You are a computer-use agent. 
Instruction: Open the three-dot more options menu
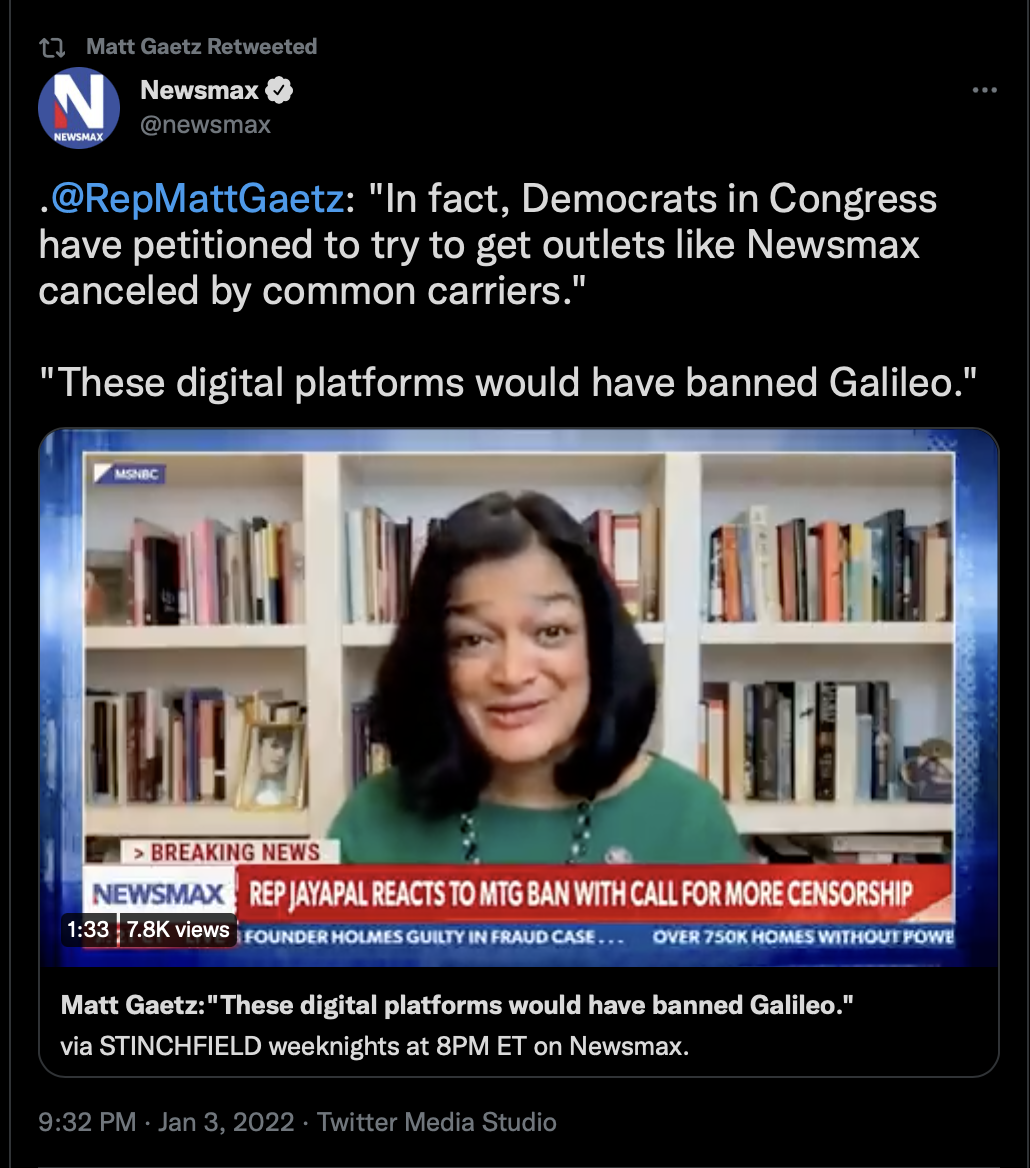(x=984, y=90)
